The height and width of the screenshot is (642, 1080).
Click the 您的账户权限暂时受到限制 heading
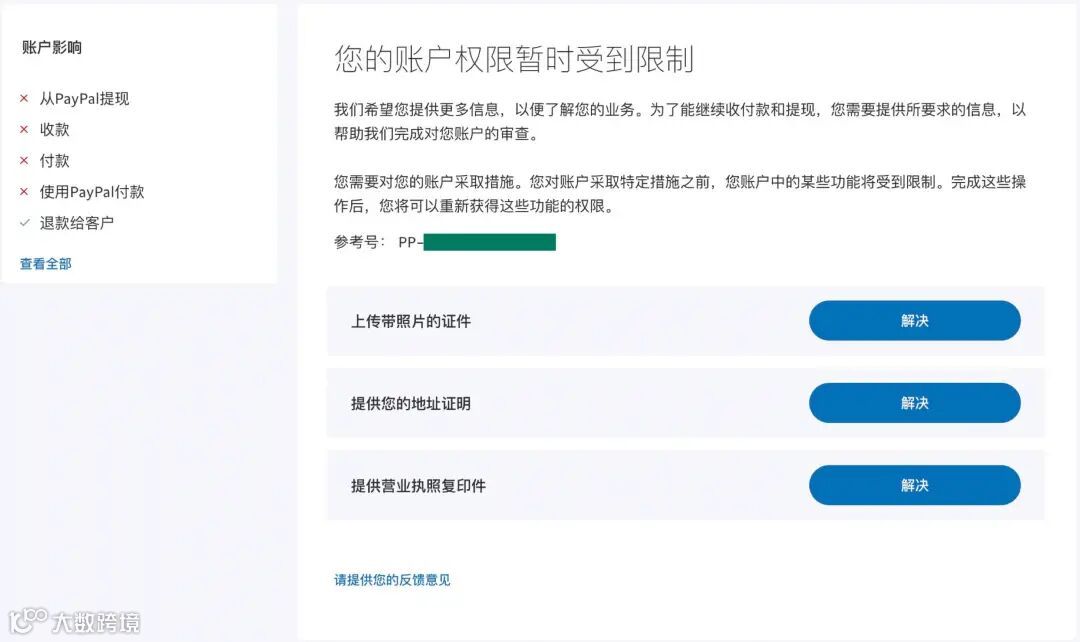(513, 59)
